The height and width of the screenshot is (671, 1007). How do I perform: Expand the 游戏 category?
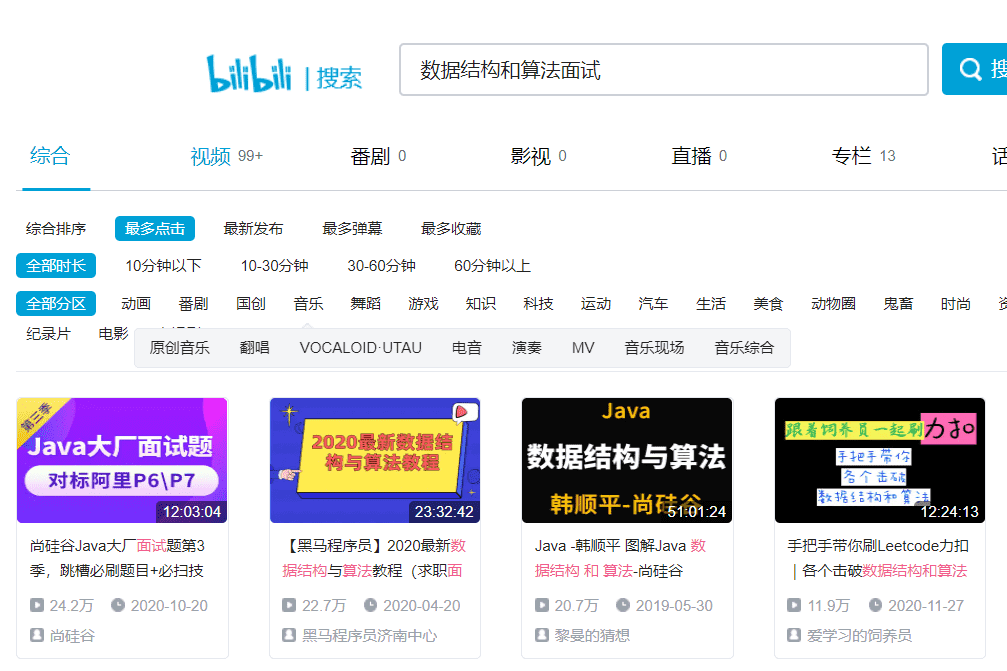[423, 304]
